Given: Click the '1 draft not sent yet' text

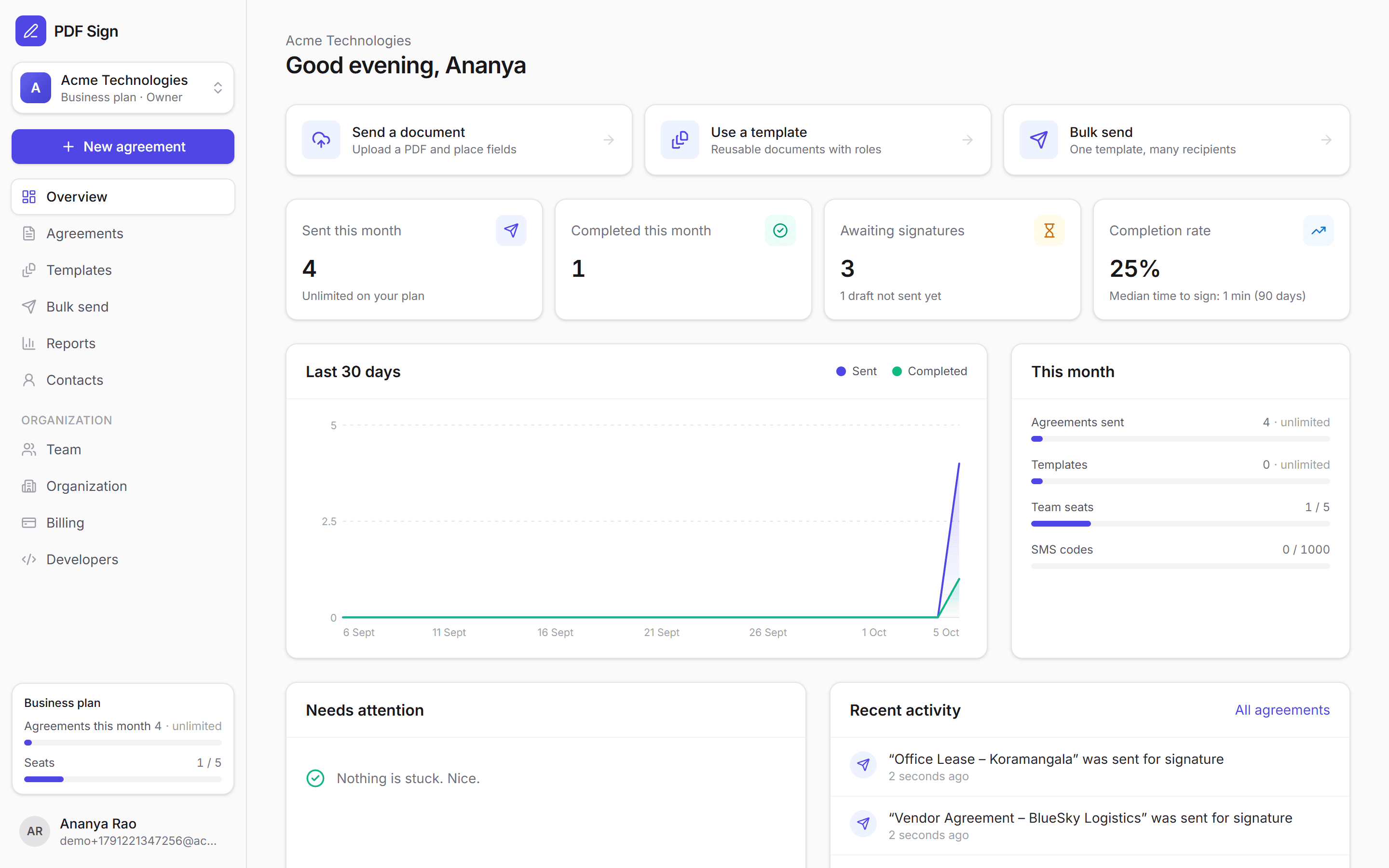Looking at the screenshot, I should tap(891, 296).
